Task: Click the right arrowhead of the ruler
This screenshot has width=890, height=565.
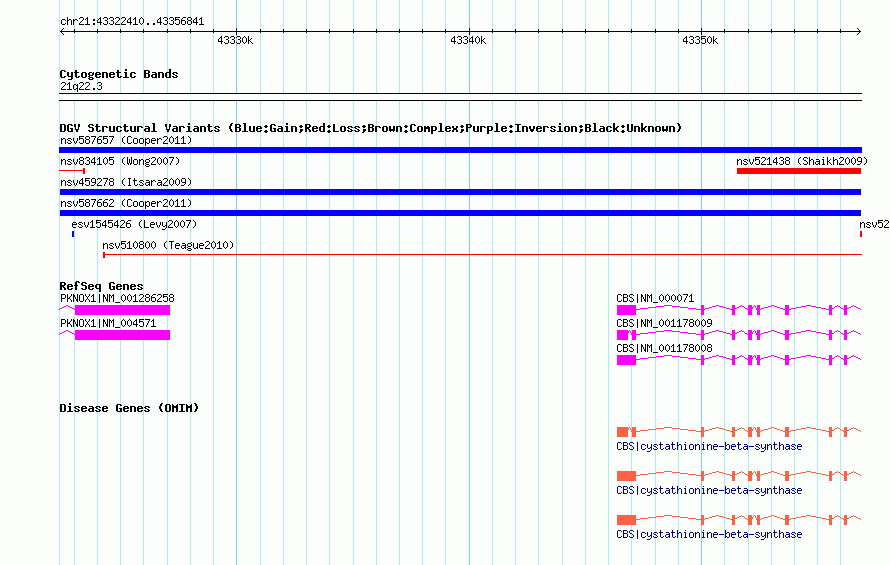Action: tap(859, 31)
